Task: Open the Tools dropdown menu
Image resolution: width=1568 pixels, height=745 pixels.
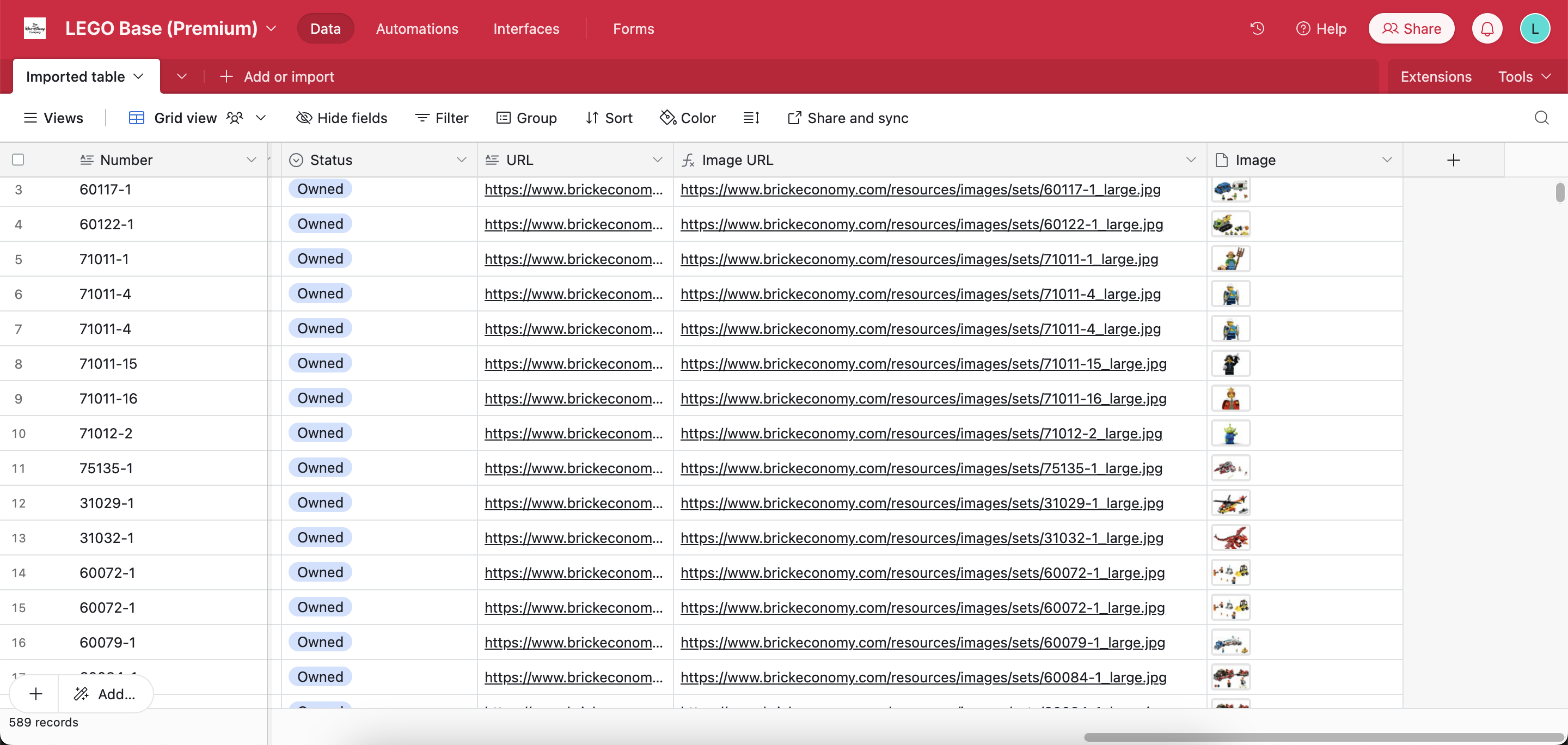Action: coord(1523,77)
